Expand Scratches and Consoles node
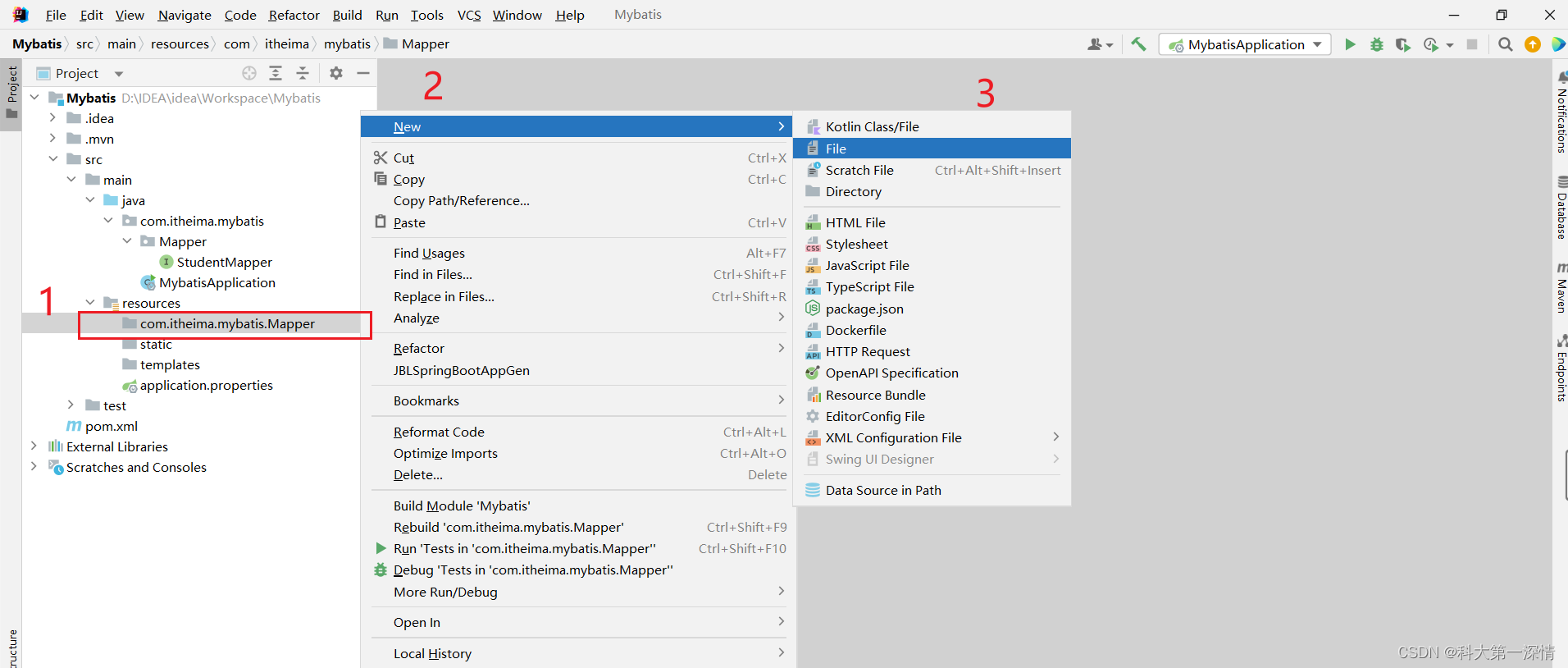The image size is (1568, 668). tap(34, 467)
